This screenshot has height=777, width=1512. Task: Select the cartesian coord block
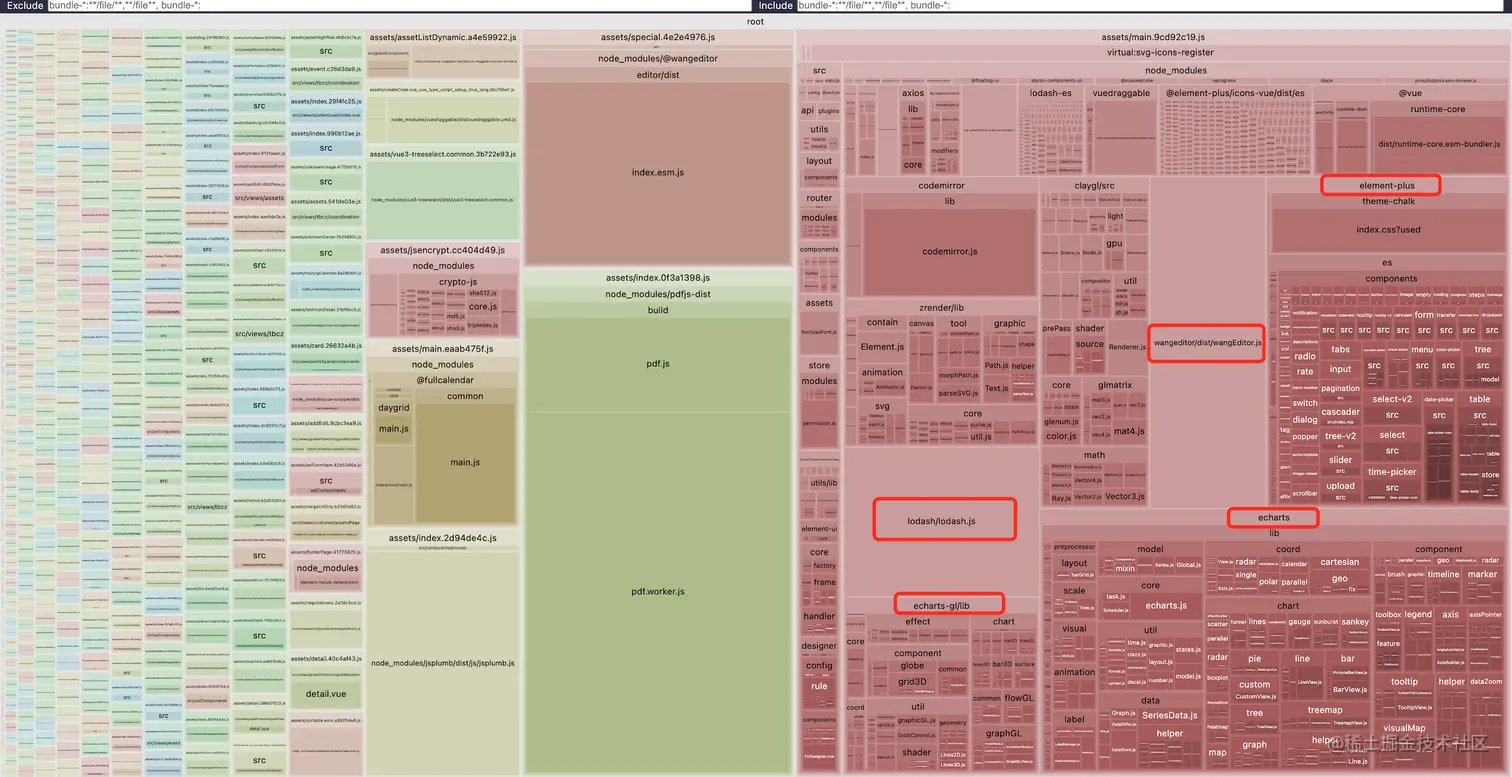[1339, 562]
